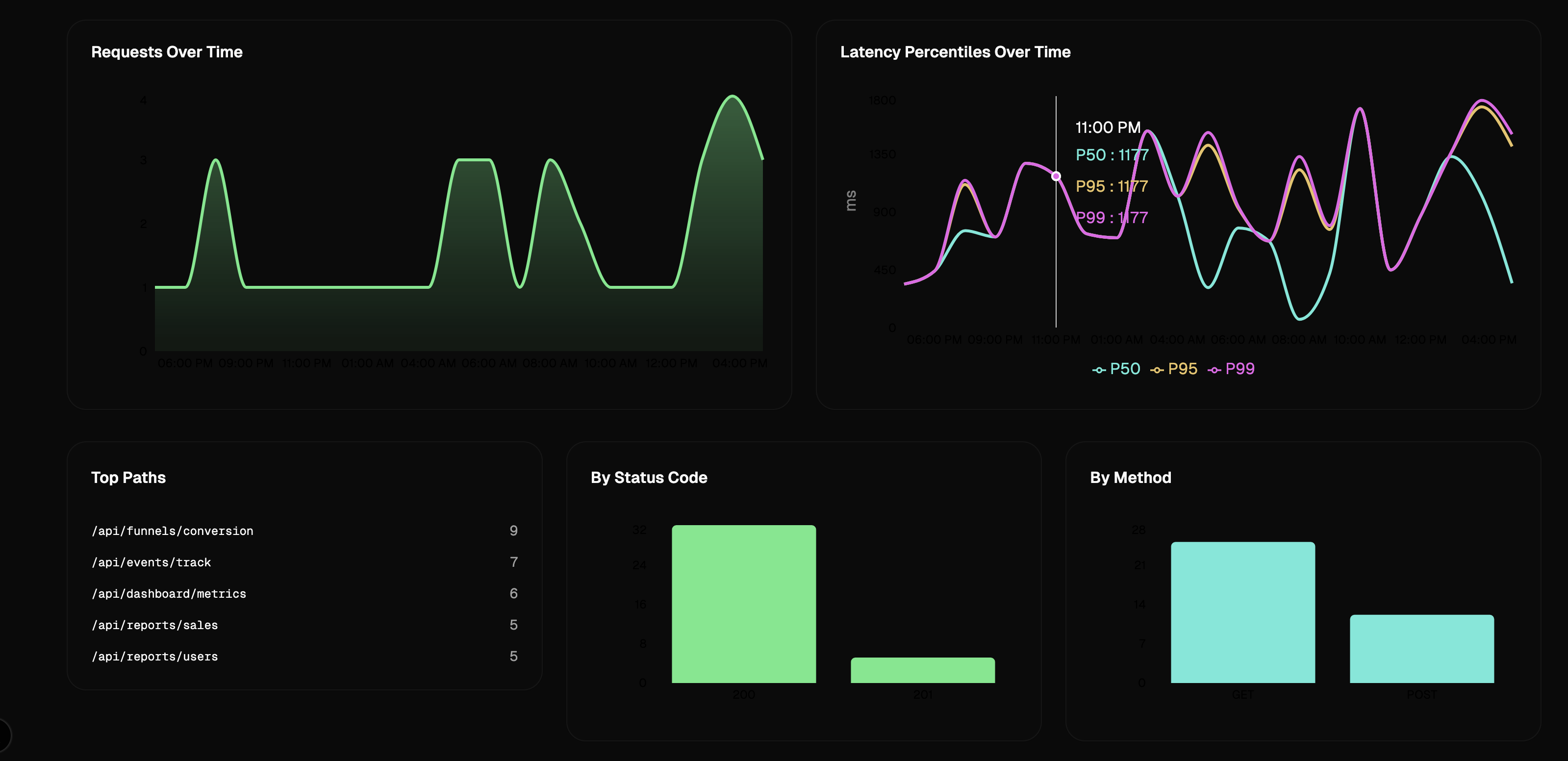Open the /api/funnels/conversion path row
The width and height of the screenshot is (1568, 761).
(x=172, y=531)
